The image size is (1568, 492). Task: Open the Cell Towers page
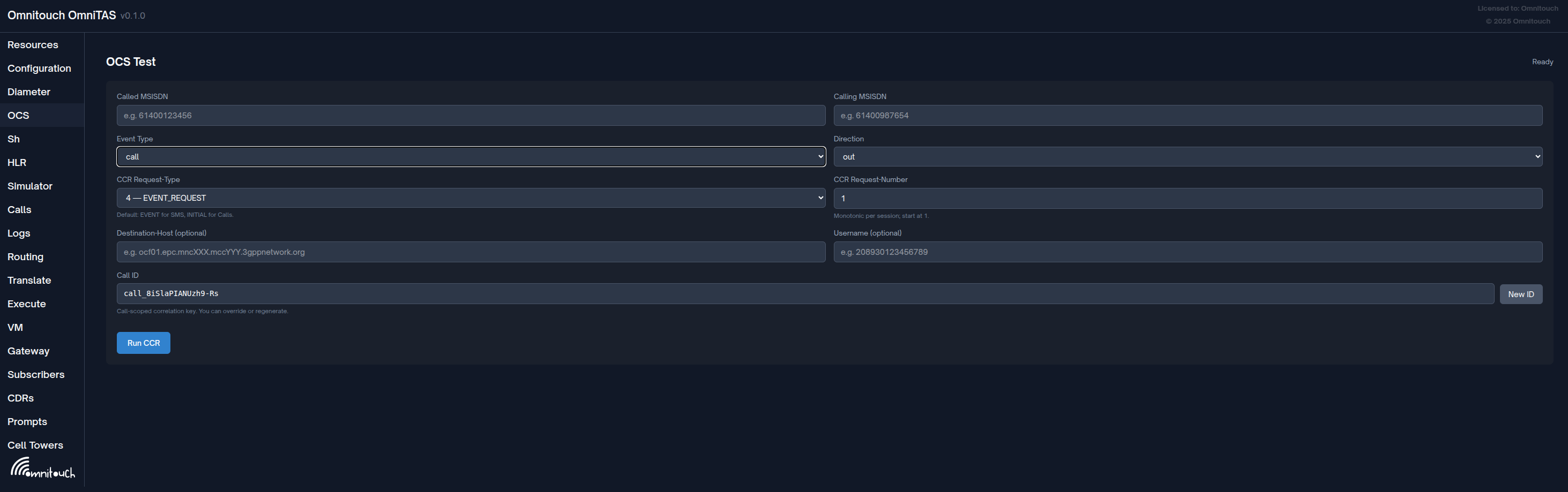[x=35, y=444]
